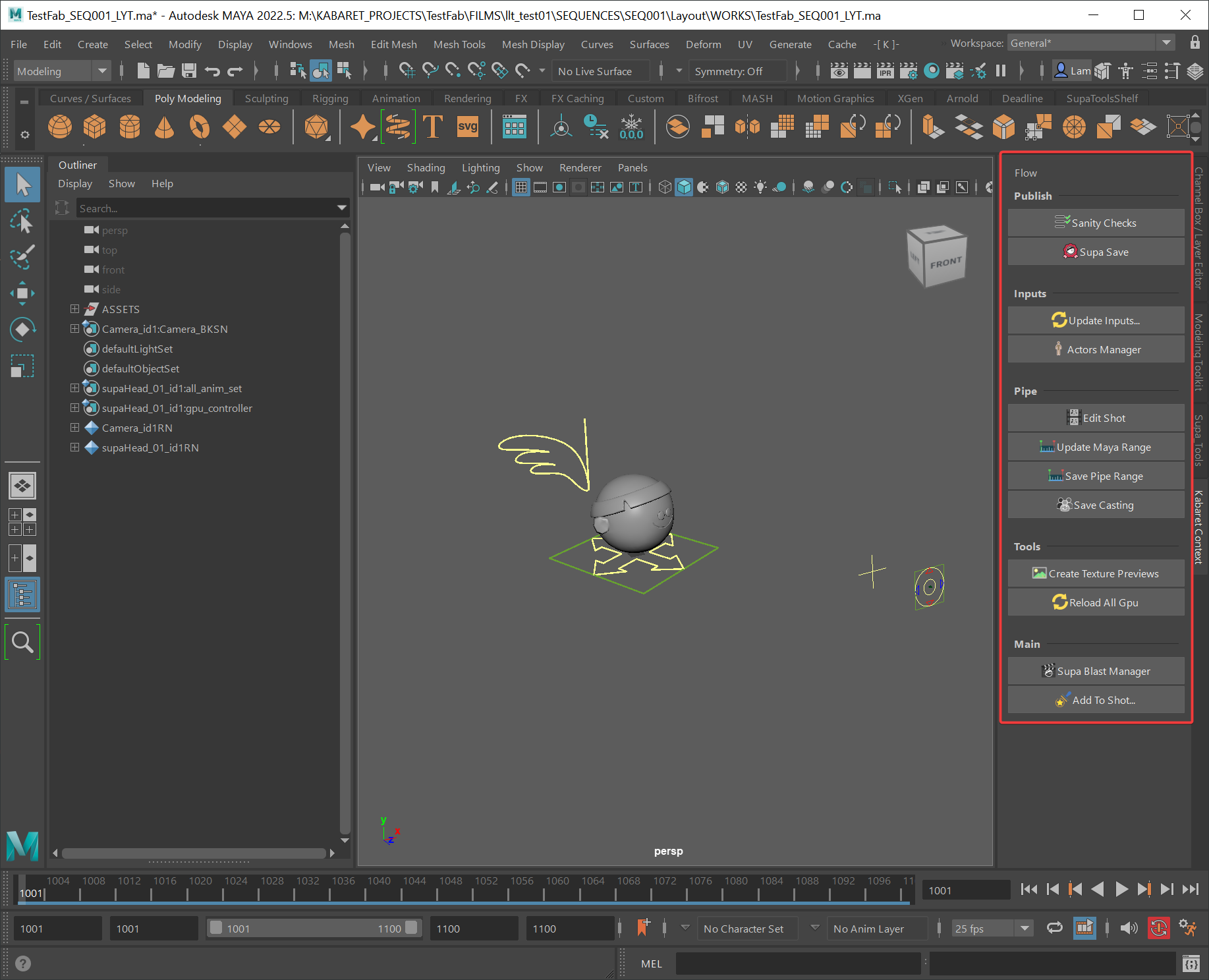Open the Outliner Show menu
Viewport: 1209px width, 980px height.
point(121,184)
